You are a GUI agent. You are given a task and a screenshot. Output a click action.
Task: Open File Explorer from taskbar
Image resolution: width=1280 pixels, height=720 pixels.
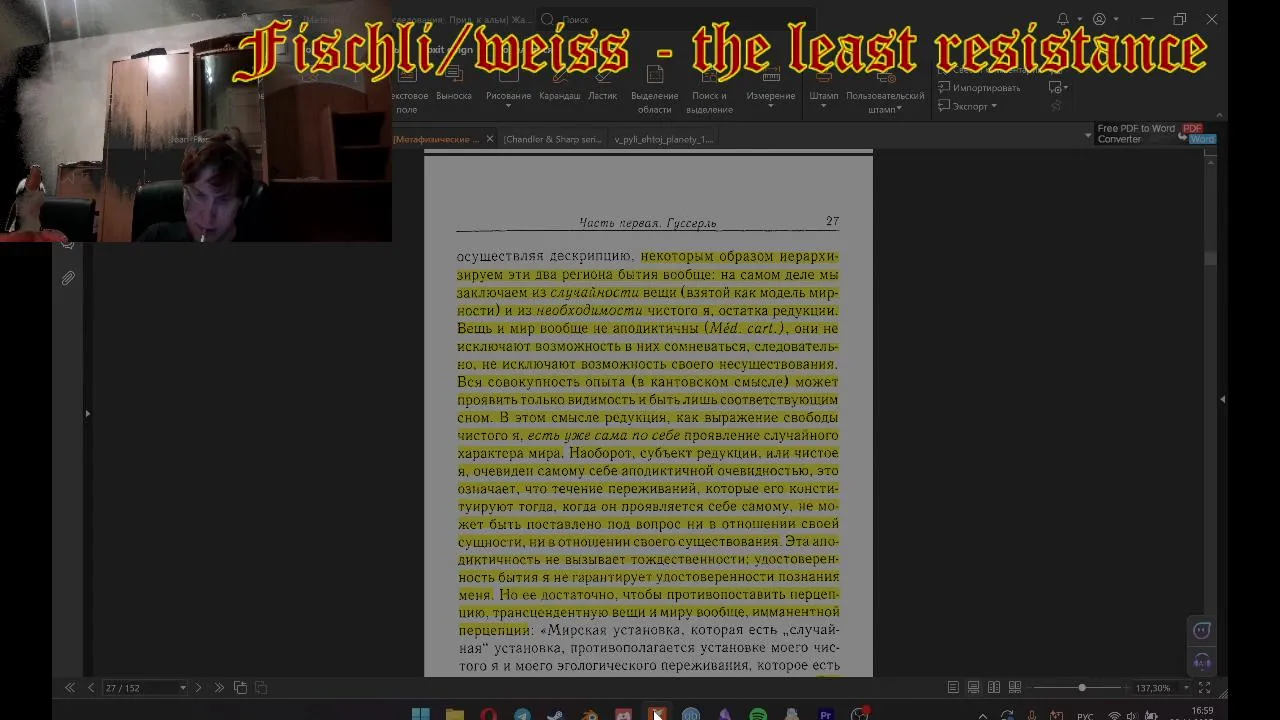point(455,714)
